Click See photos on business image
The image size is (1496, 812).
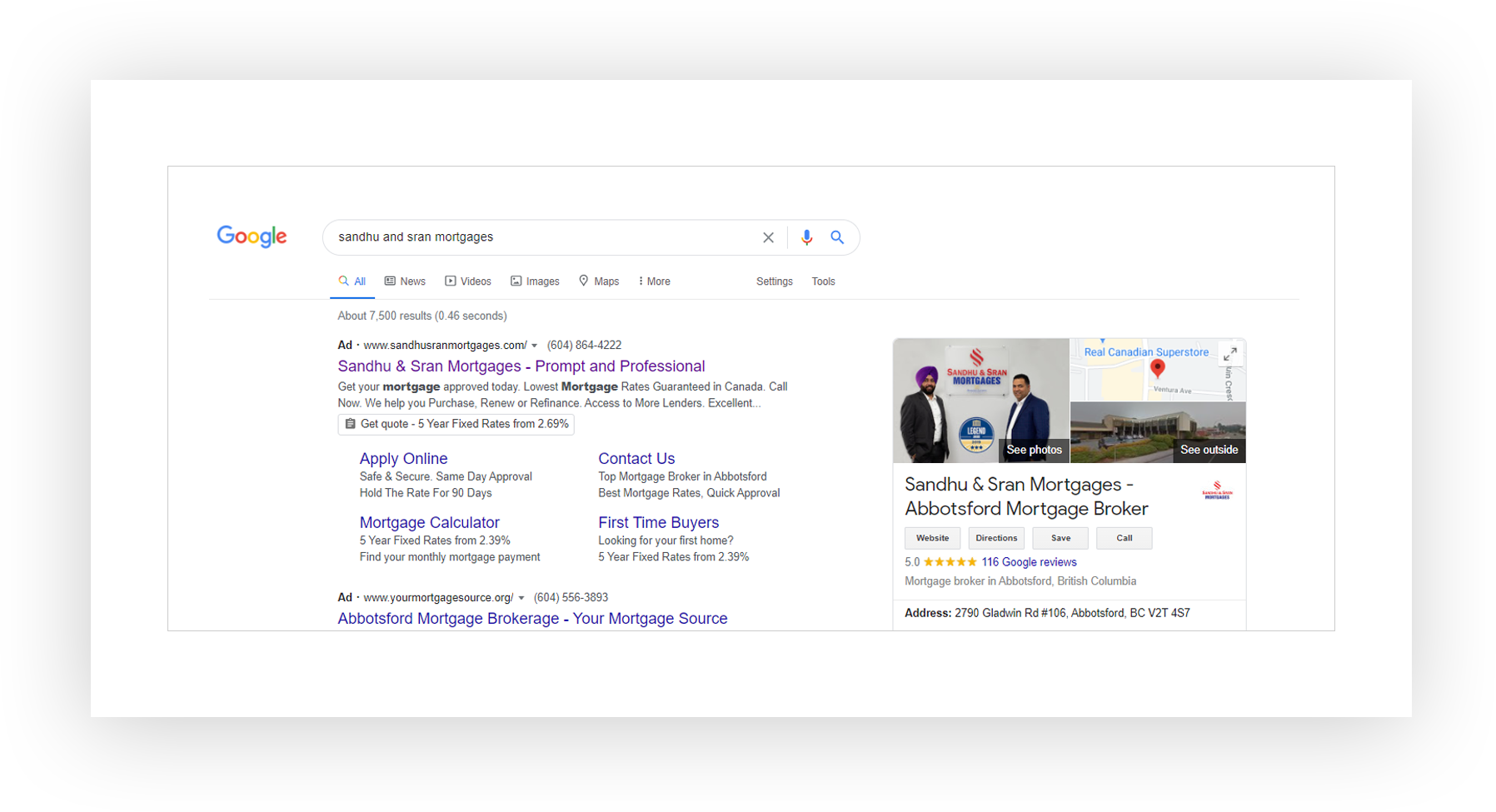[x=1034, y=450]
